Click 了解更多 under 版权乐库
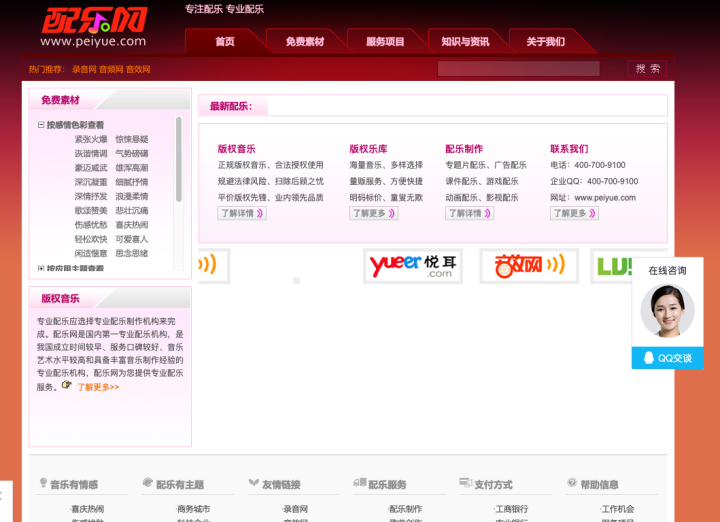This screenshot has width=720, height=522. [x=374, y=213]
